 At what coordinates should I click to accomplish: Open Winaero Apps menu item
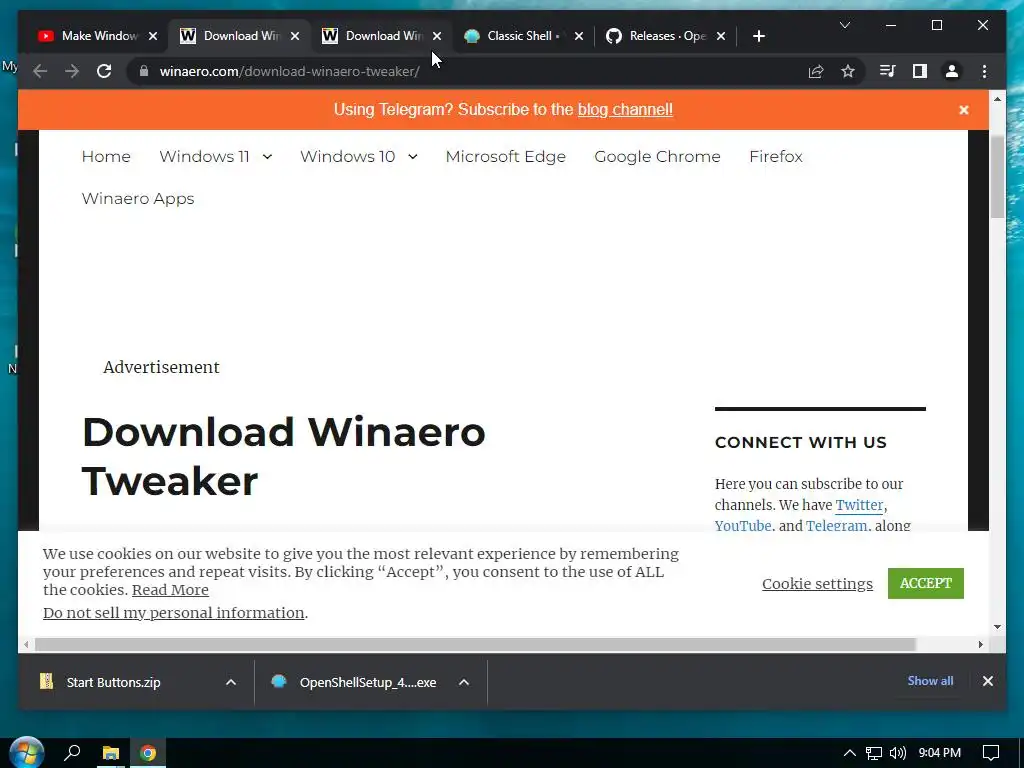pyautogui.click(x=138, y=199)
